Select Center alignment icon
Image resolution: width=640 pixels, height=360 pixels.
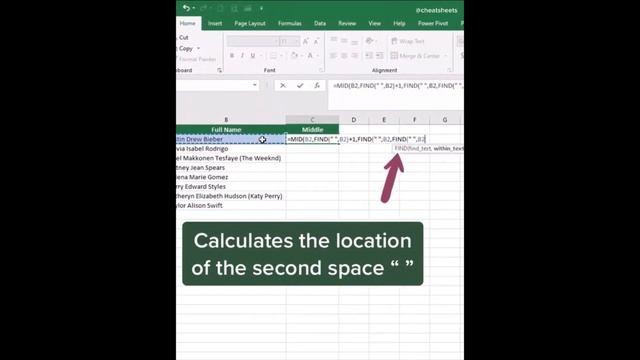pyautogui.click(x=344, y=56)
